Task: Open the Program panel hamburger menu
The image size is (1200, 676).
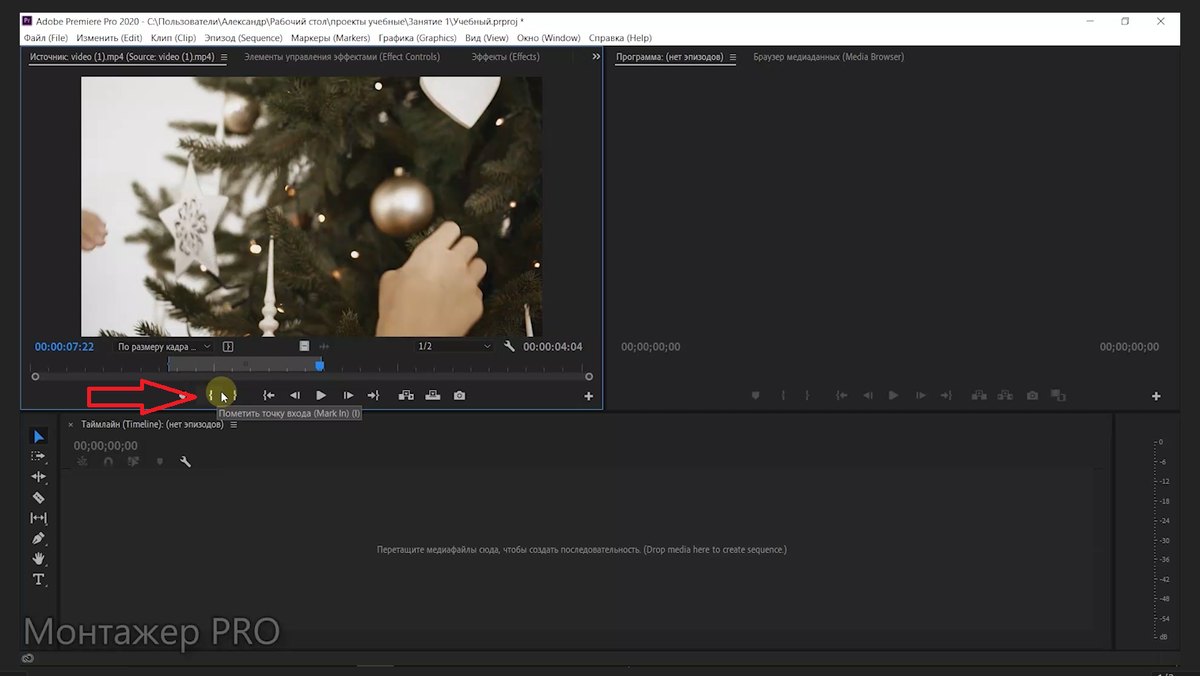Action: (x=733, y=57)
